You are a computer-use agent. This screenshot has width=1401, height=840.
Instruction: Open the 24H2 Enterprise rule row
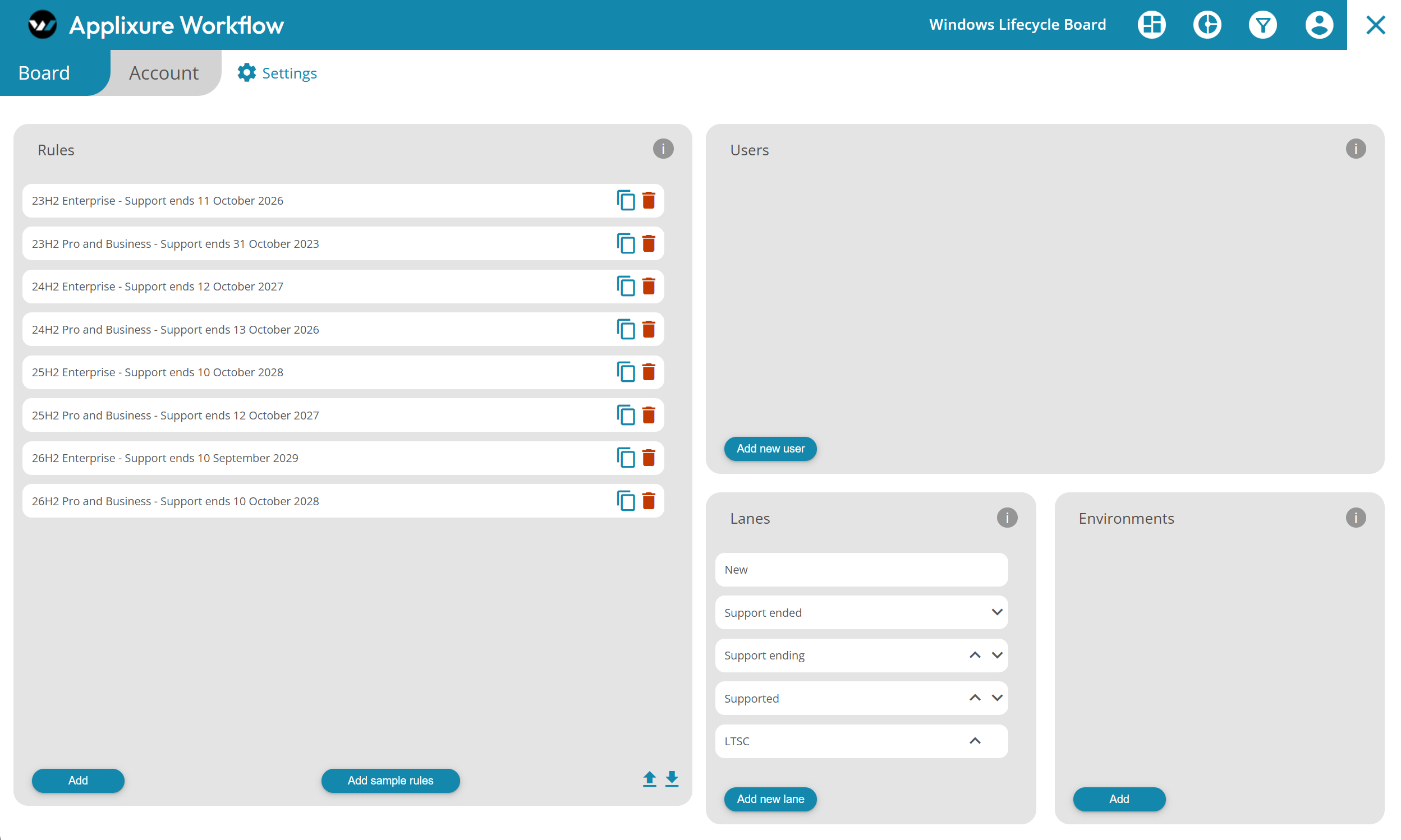click(343, 287)
